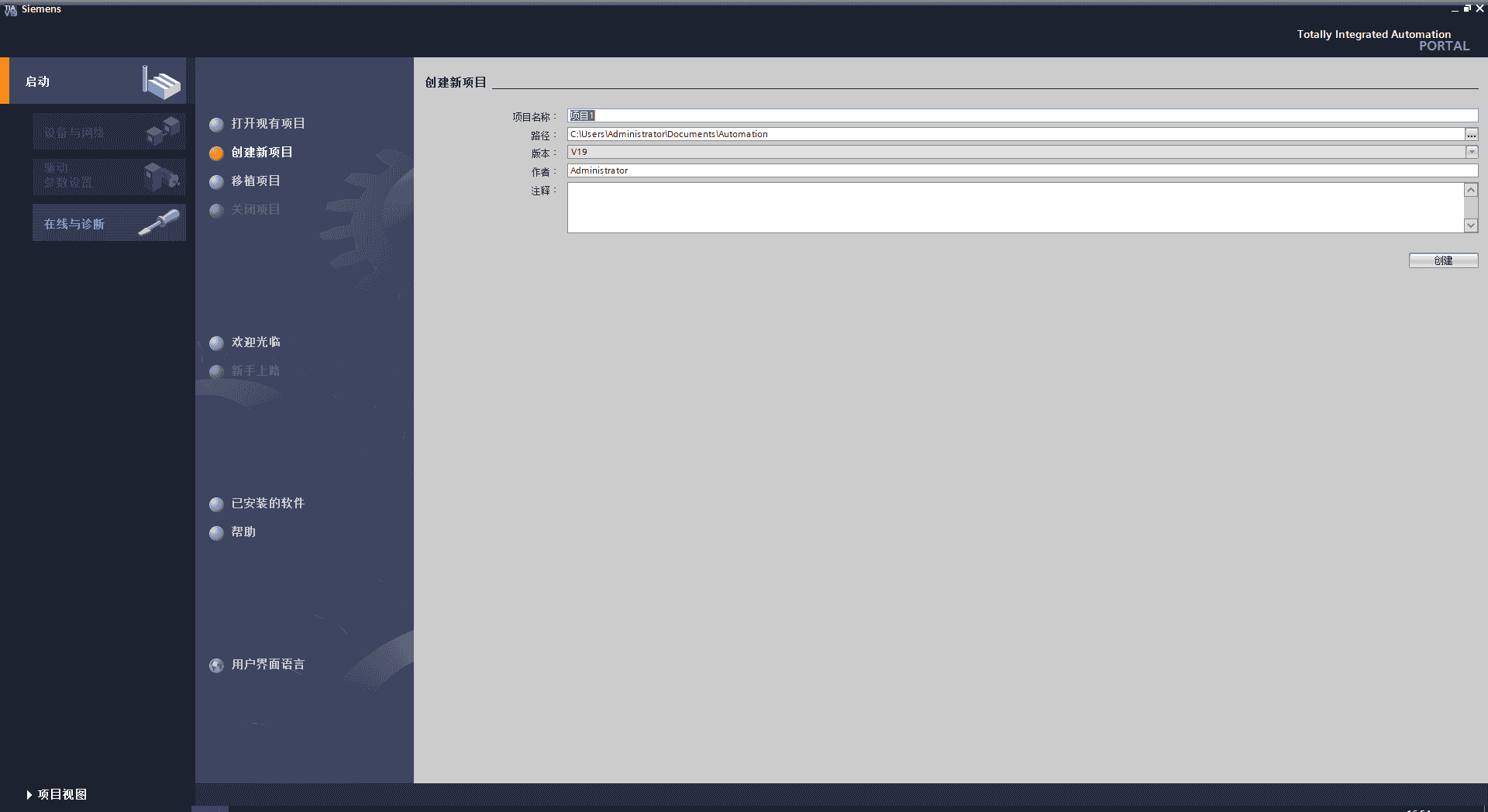This screenshot has height=812, width=1488.
Task: Select 移植项目 option
Action: point(256,181)
